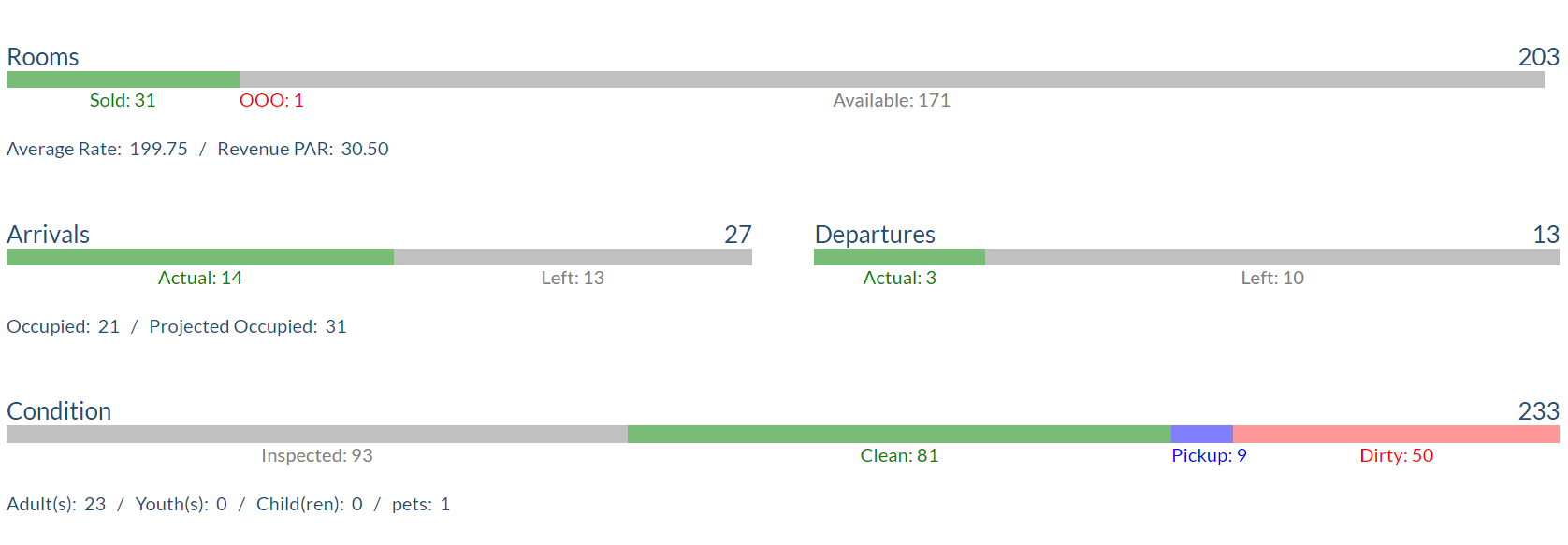Select Arrivals Left: 13 label
The width and height of the screenshot is (1568, 545).
coord(573,278)
